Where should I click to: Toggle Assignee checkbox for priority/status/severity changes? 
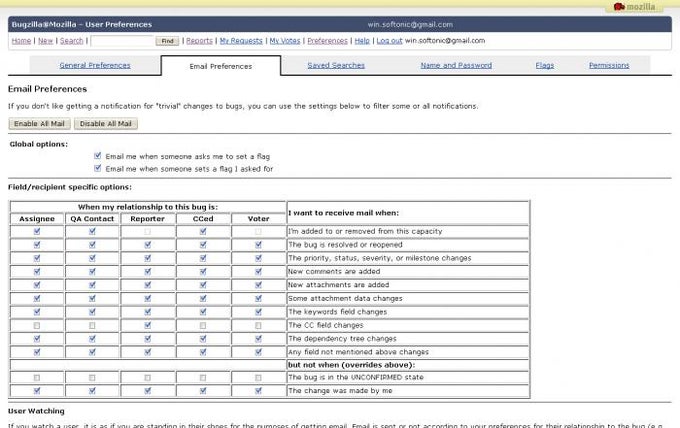(x=37, y=258)
